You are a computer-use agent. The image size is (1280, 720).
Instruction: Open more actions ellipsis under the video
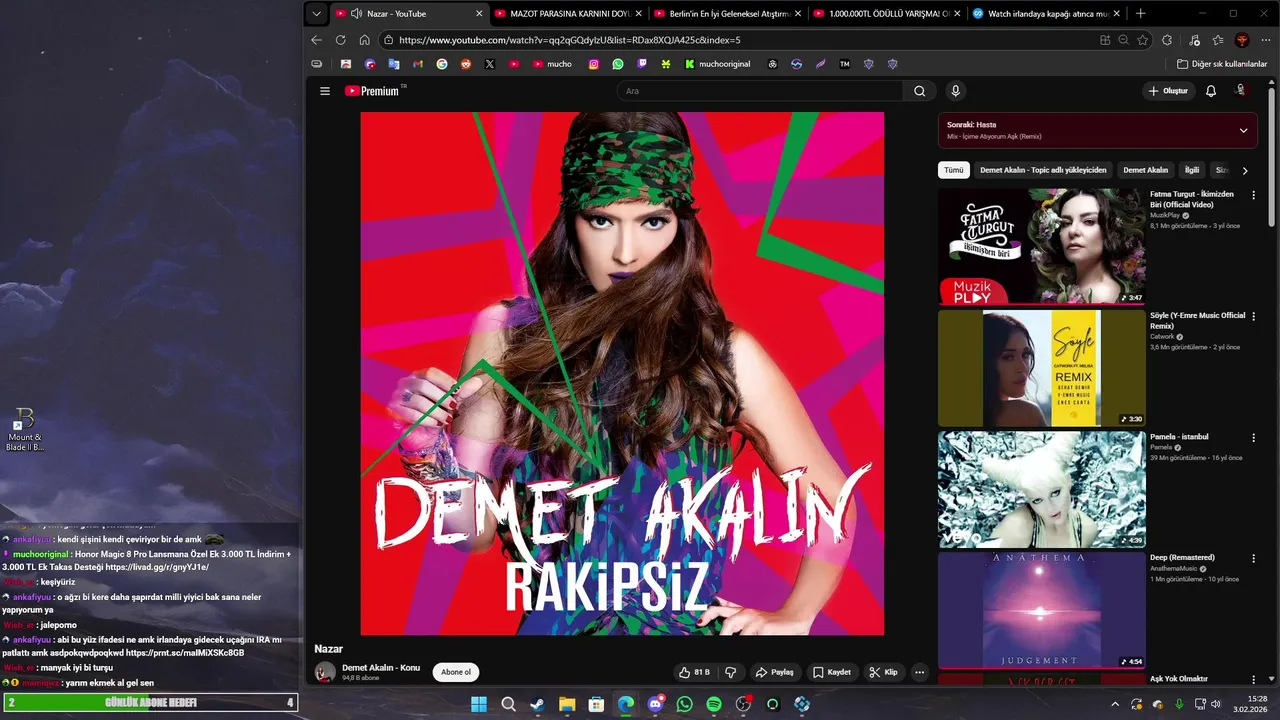(x=919, y=672)
